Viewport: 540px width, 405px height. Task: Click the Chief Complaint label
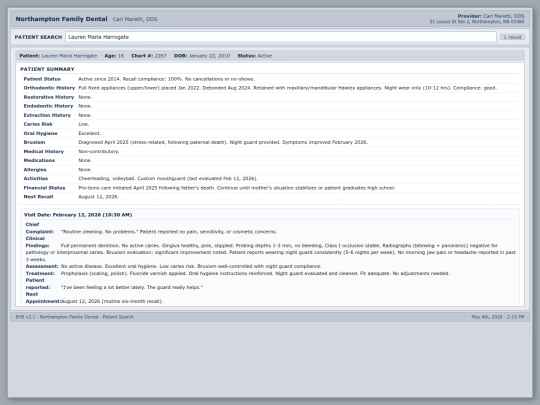tap(39, 228)
